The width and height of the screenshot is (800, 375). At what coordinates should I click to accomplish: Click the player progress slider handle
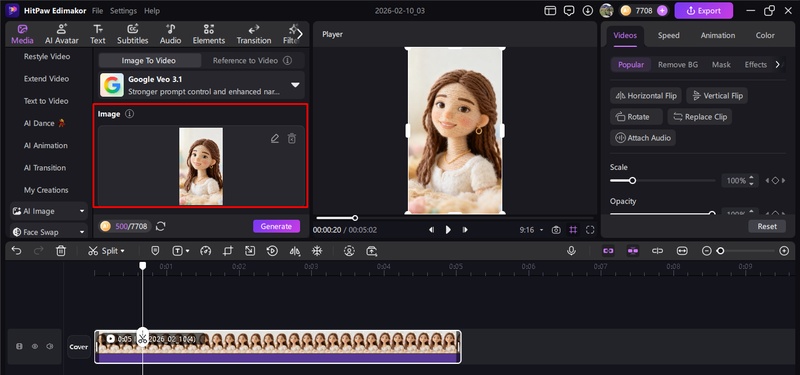355,218
